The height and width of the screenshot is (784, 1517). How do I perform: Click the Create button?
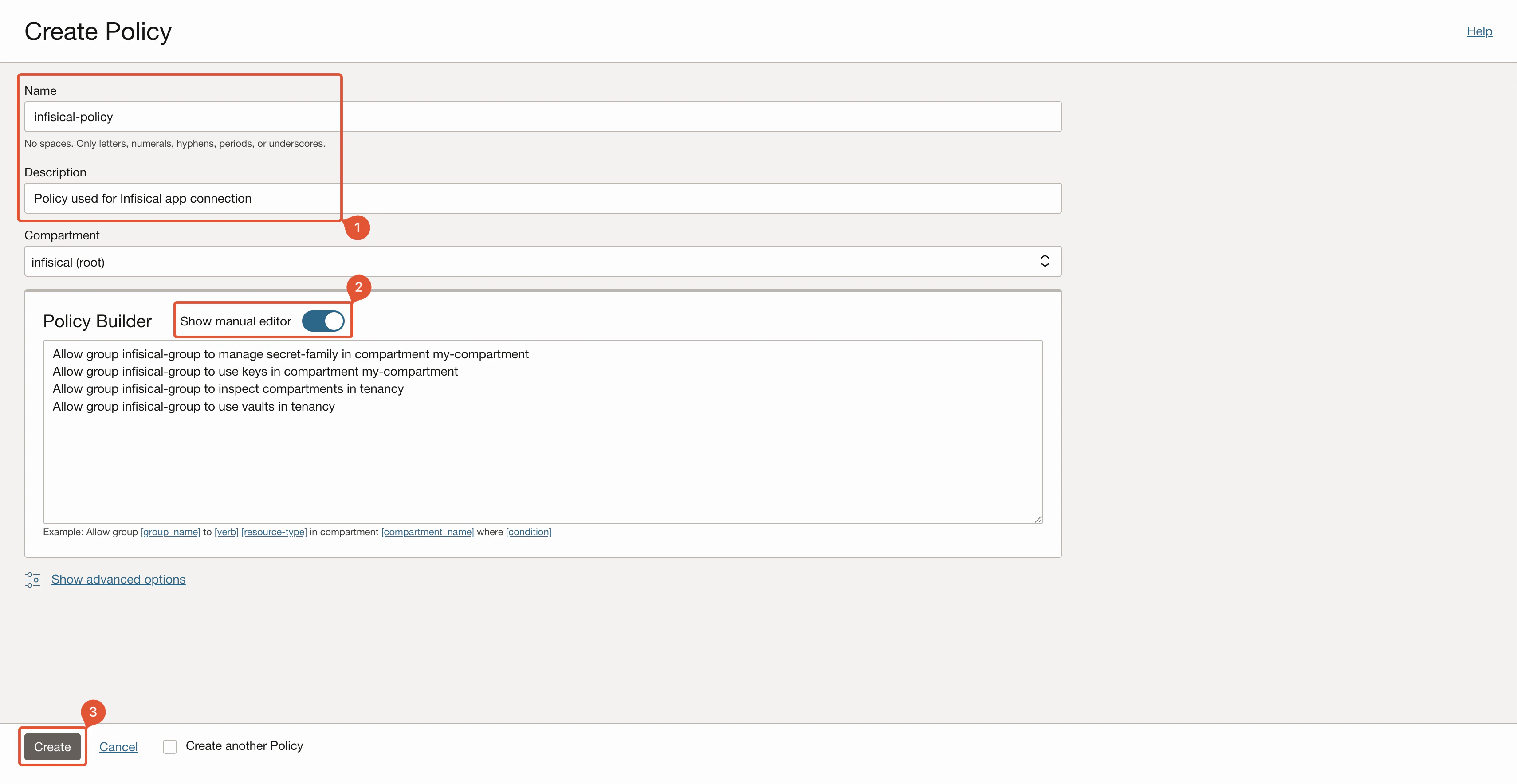[52, 747]
